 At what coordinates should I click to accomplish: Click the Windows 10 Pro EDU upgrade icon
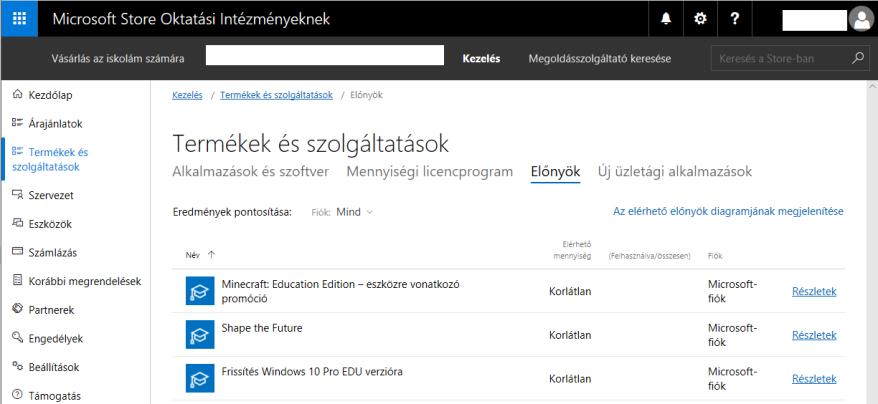click(x=200, y=378)
